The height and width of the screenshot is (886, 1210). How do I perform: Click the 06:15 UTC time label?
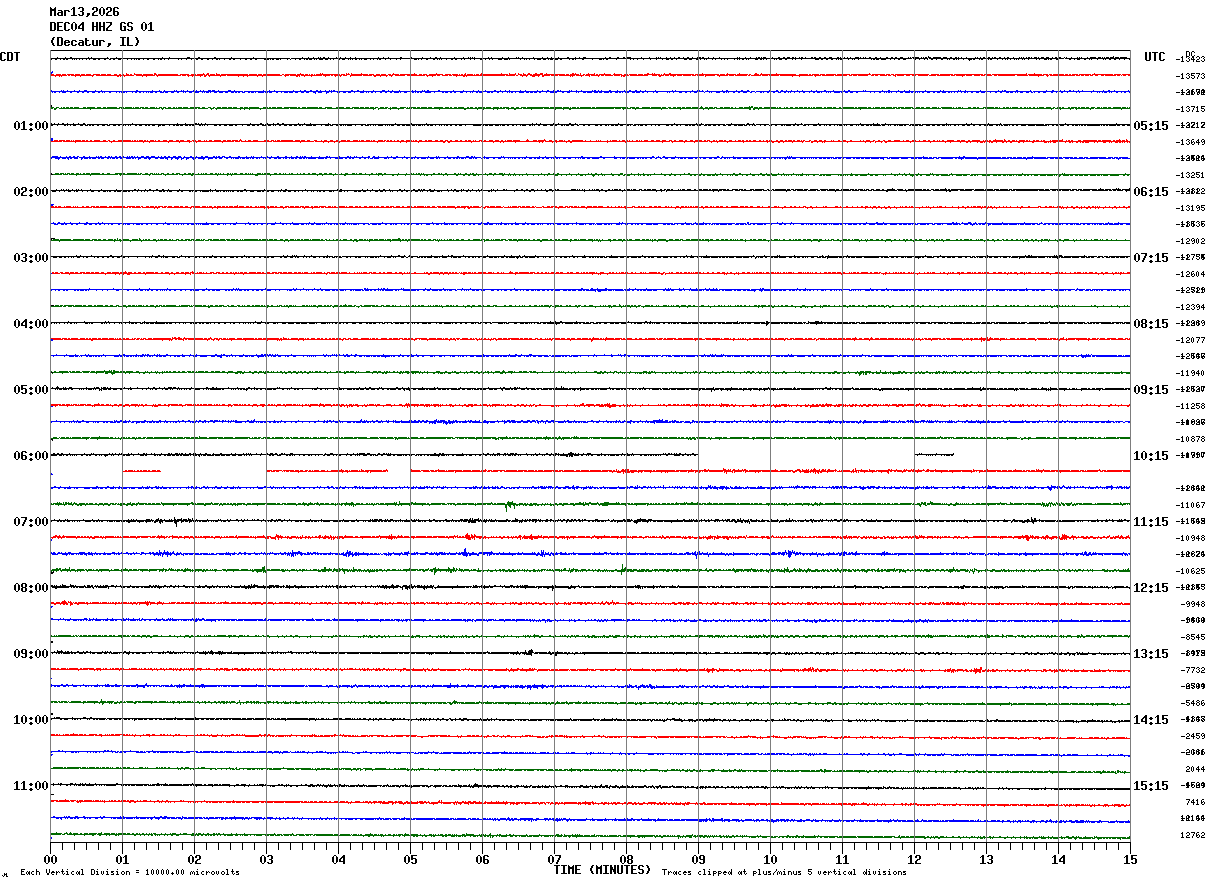1151,192
